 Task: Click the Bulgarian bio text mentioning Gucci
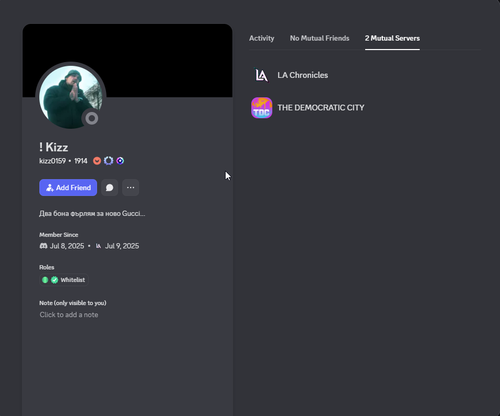click(x=92, y=213)
